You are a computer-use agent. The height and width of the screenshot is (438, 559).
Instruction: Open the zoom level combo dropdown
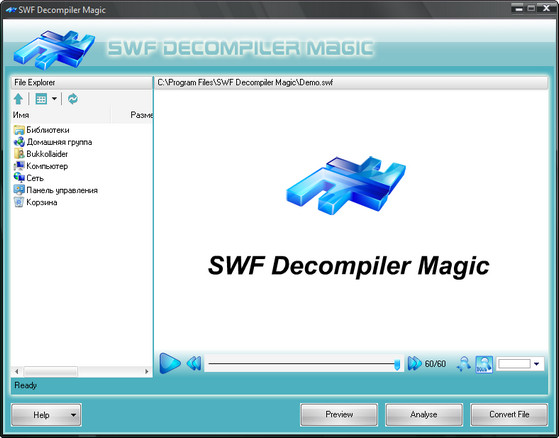pos(537,364)
